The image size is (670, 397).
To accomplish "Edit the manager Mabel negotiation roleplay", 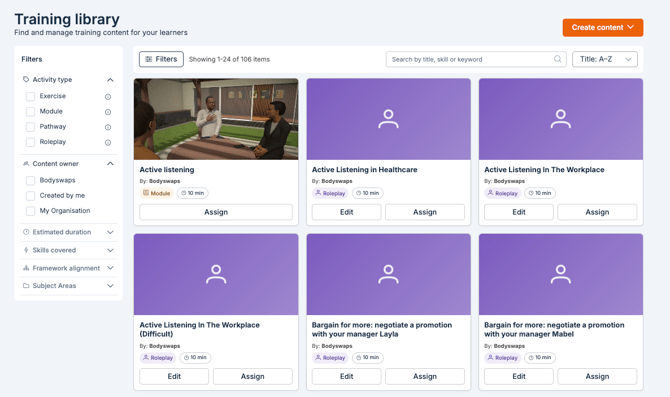I will 519,376.
